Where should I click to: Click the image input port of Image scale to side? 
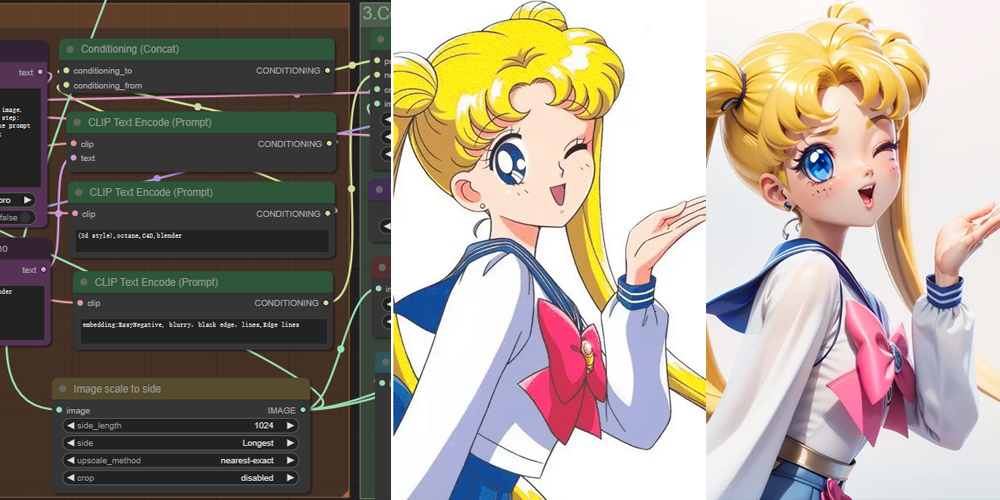[59, 410]
